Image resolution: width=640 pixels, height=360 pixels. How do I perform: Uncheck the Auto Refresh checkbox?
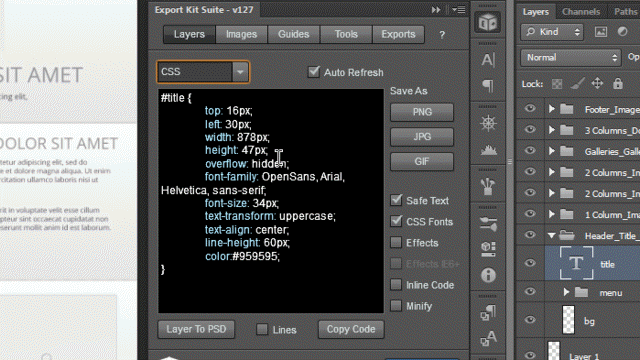(314, 72)
